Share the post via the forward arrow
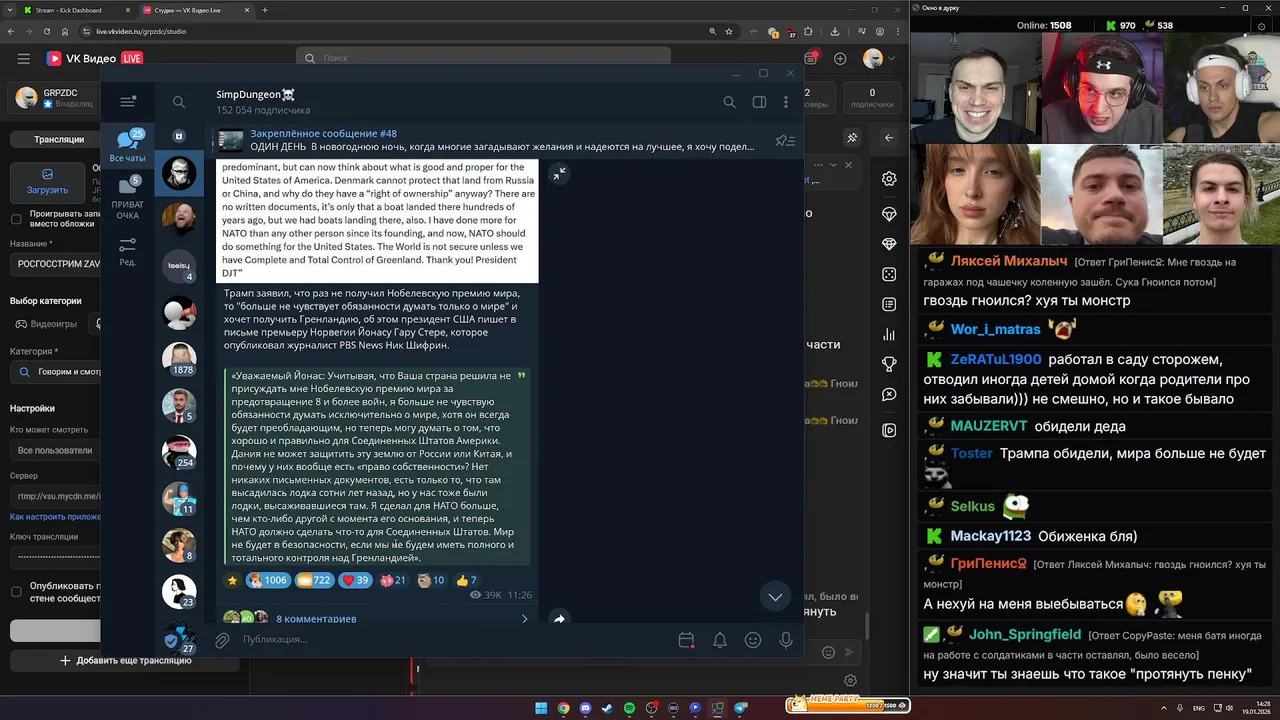The width and height of the screenshot is (1280, 720). pyautogui.click(x=559, y=619)
